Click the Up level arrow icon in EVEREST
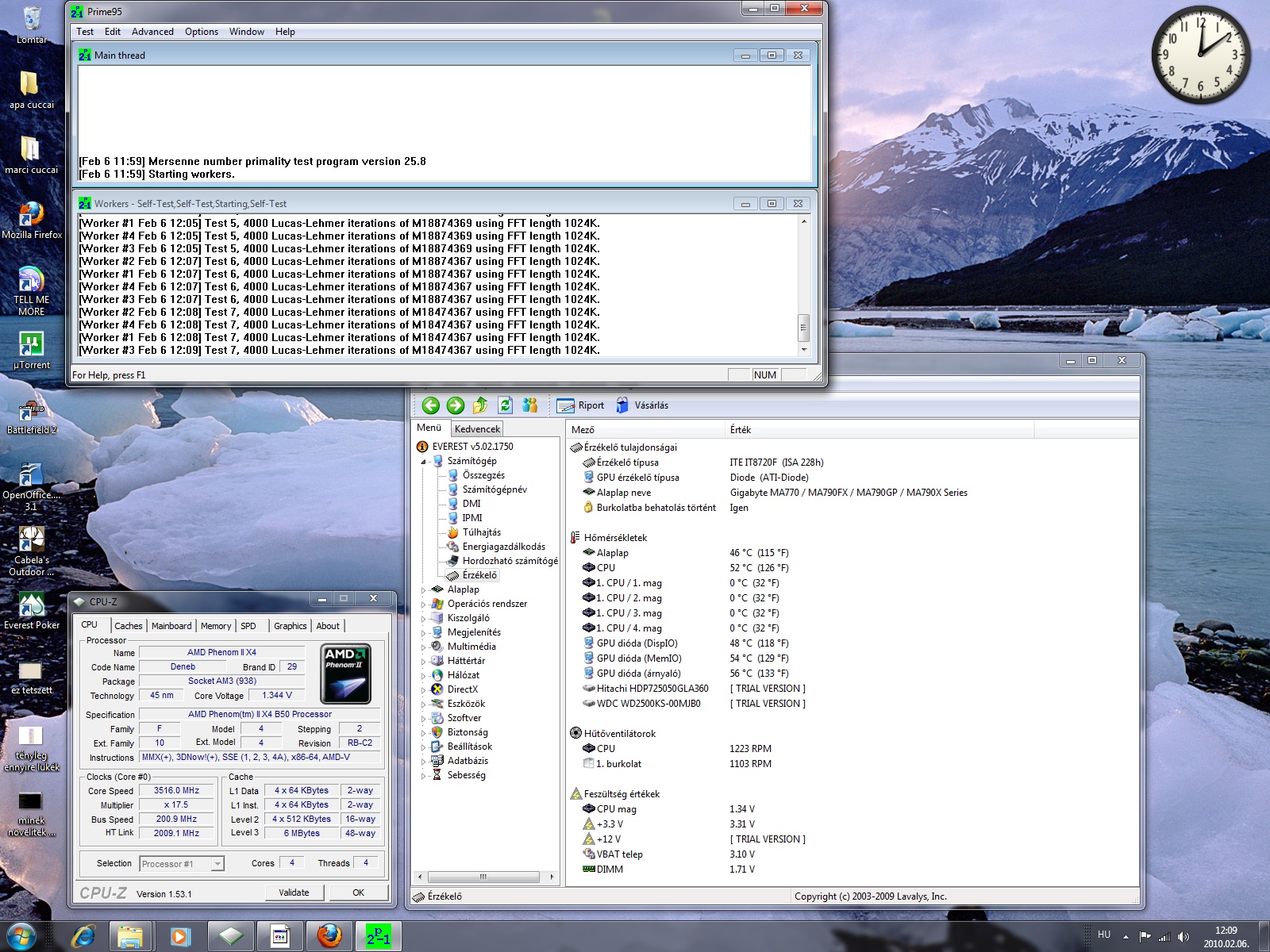Image resolution: width=1270 pixels, height=952 pixels. pos(480,405)
